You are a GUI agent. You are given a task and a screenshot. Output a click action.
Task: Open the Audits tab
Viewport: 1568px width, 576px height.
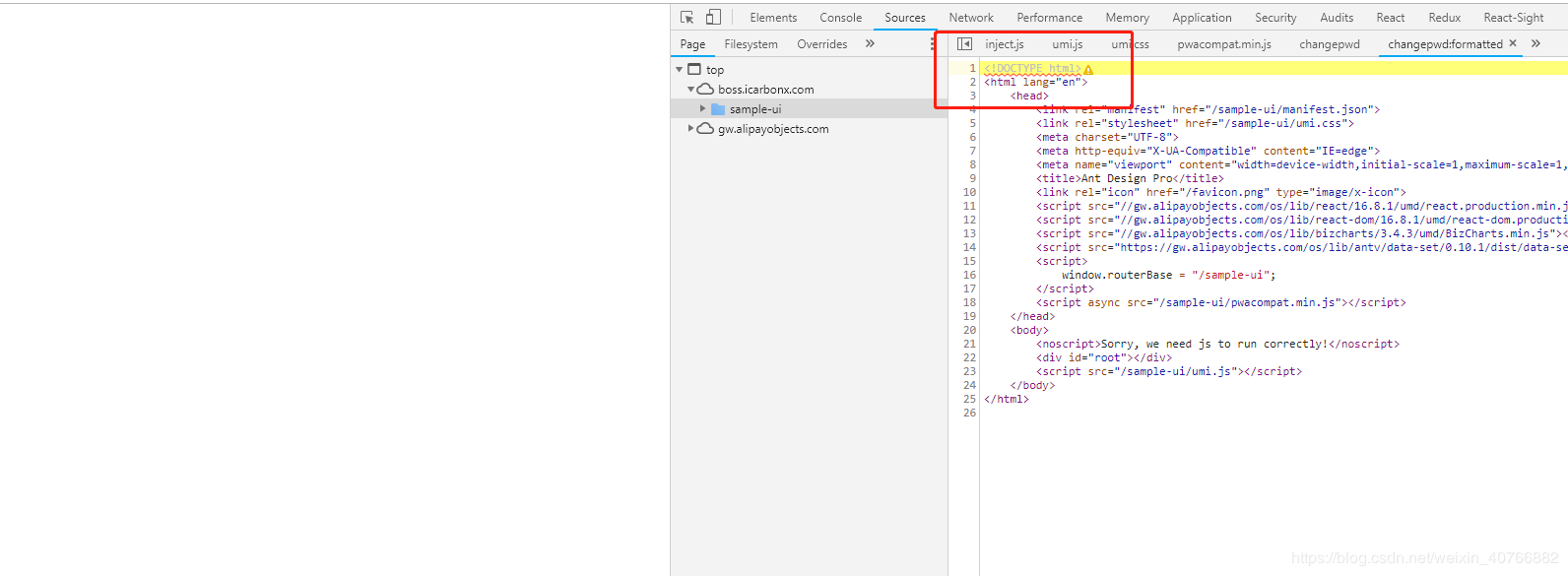1337,18
